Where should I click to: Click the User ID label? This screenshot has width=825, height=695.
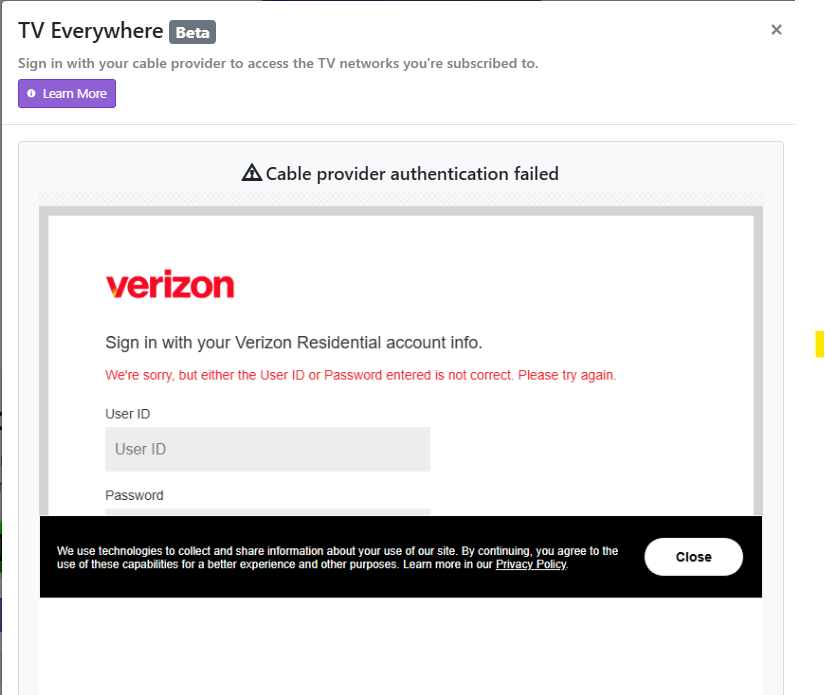pyautogui.click(x=128, y=414)
